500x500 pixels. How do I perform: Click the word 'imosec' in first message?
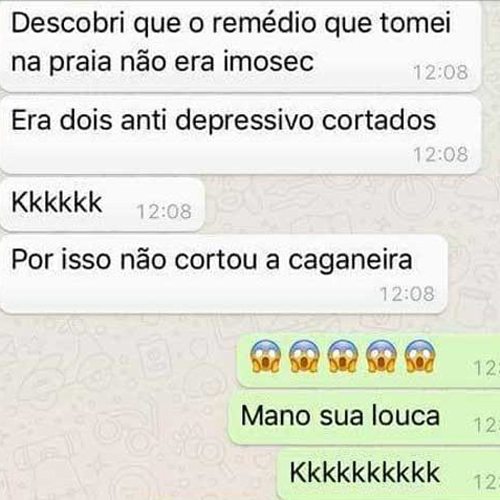click(x=268, y=61)
